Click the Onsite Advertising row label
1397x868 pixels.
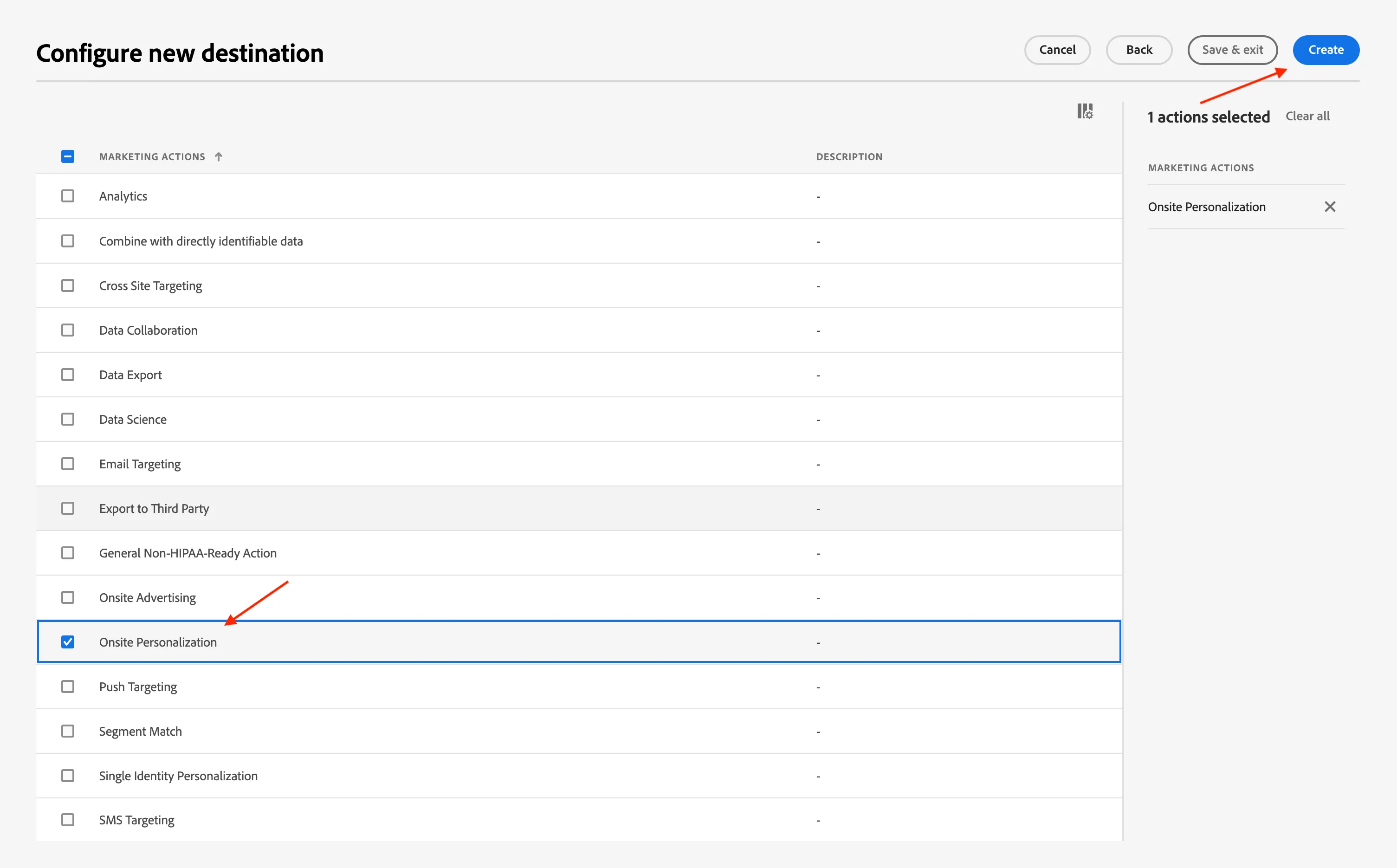pos(148,597)
